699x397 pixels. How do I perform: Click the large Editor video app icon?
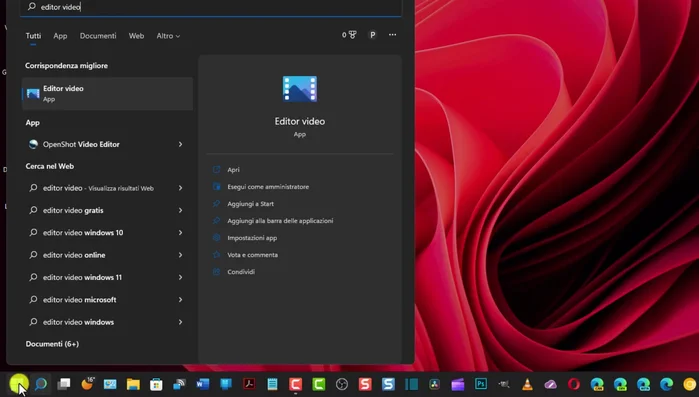[300, 89]
